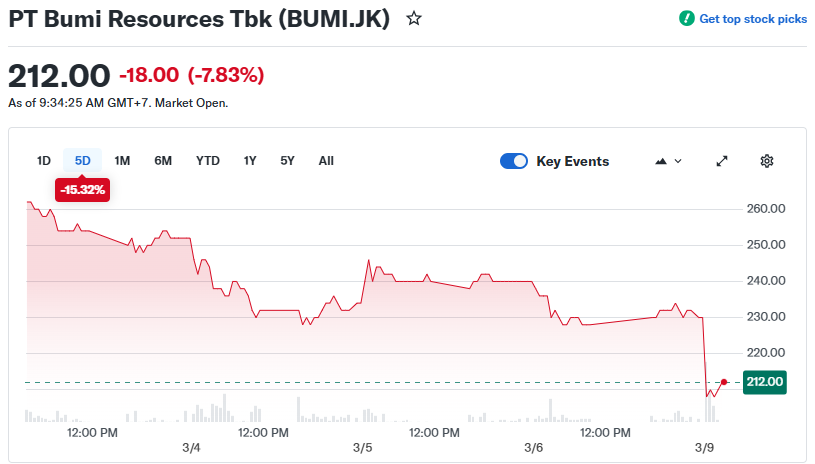This screenshot has width=815, height=464.
Task: Click the 3/9 date label on axis
Action: pos(705,447)
